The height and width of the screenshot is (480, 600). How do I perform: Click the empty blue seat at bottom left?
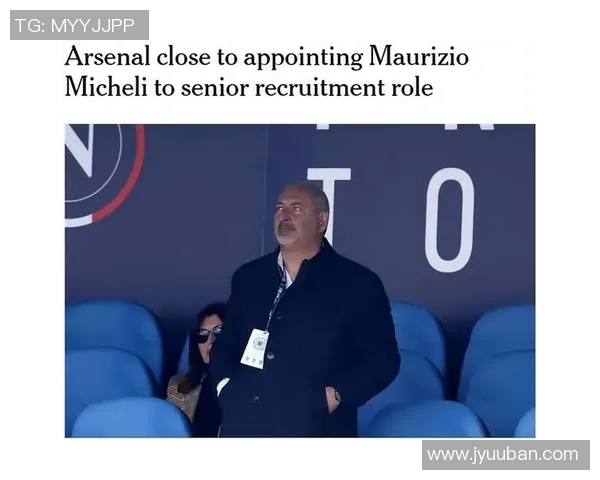pyautogui.click(x=130, y=419)
